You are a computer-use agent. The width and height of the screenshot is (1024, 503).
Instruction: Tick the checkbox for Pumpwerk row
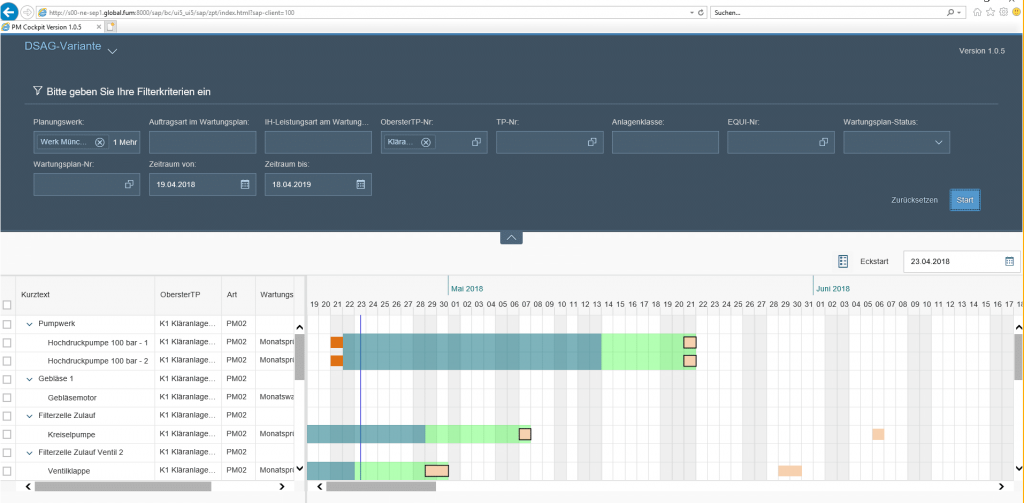pyautogui.click(x=8, y=324)
